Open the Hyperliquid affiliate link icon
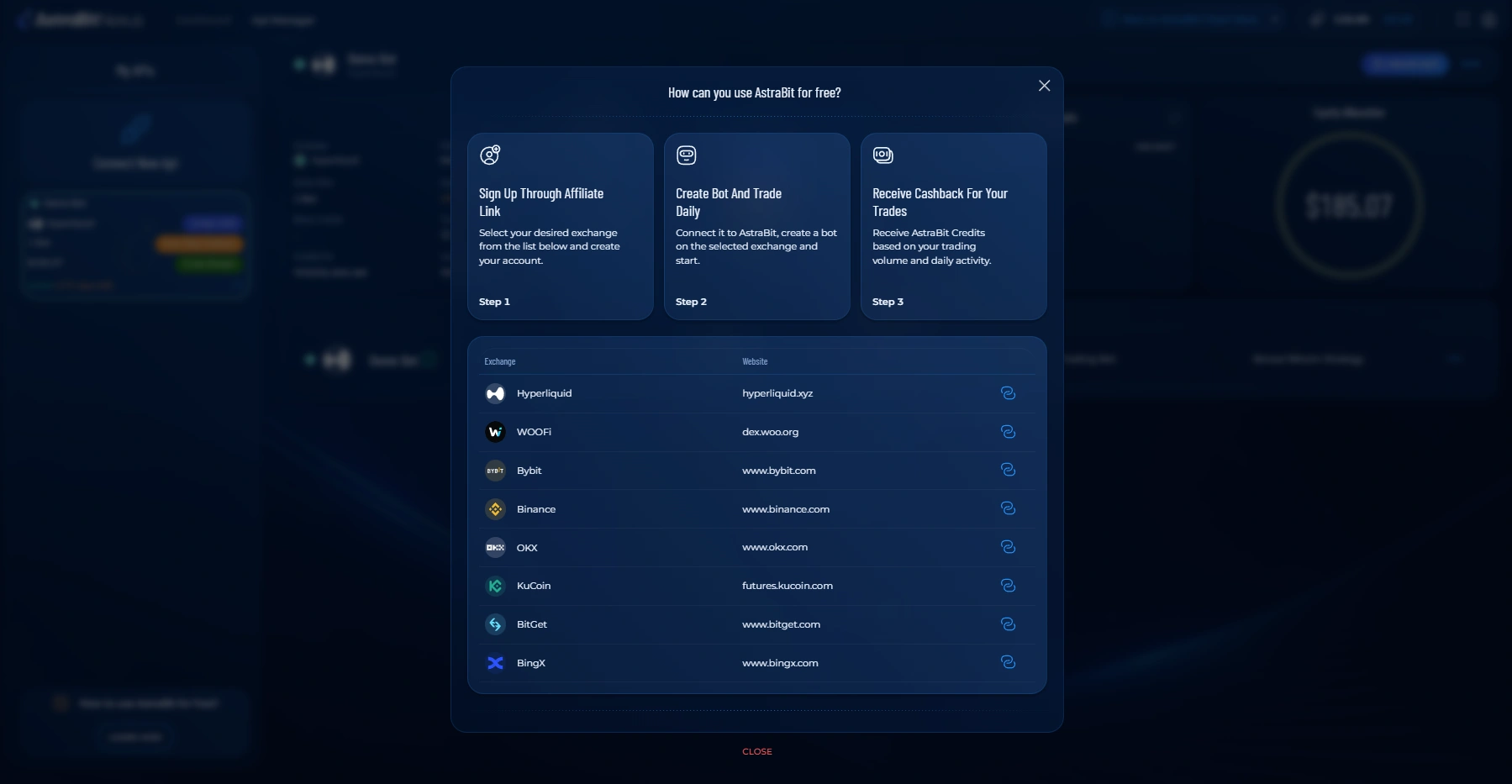The image size is (1512, 784). pos(1008,393)
